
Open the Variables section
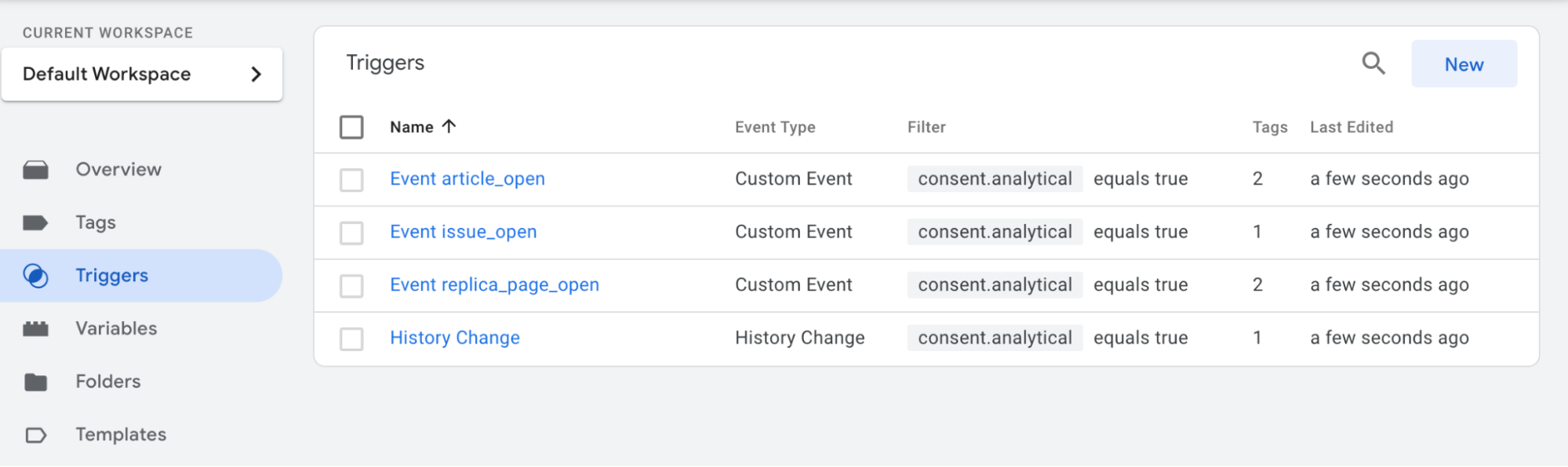[116, 329]
